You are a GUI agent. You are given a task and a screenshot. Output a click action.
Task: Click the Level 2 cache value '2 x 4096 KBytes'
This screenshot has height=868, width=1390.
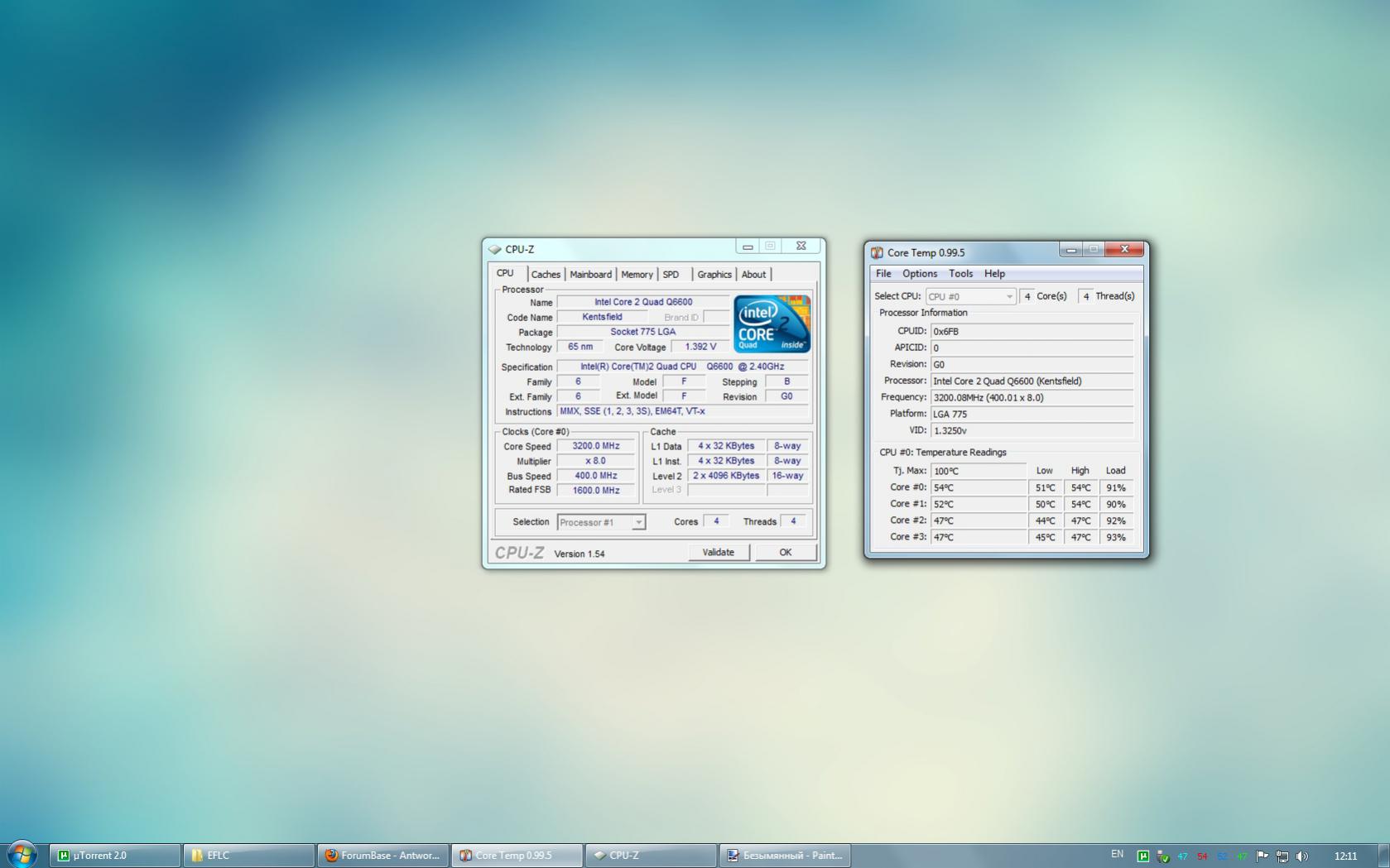[726, 476]
